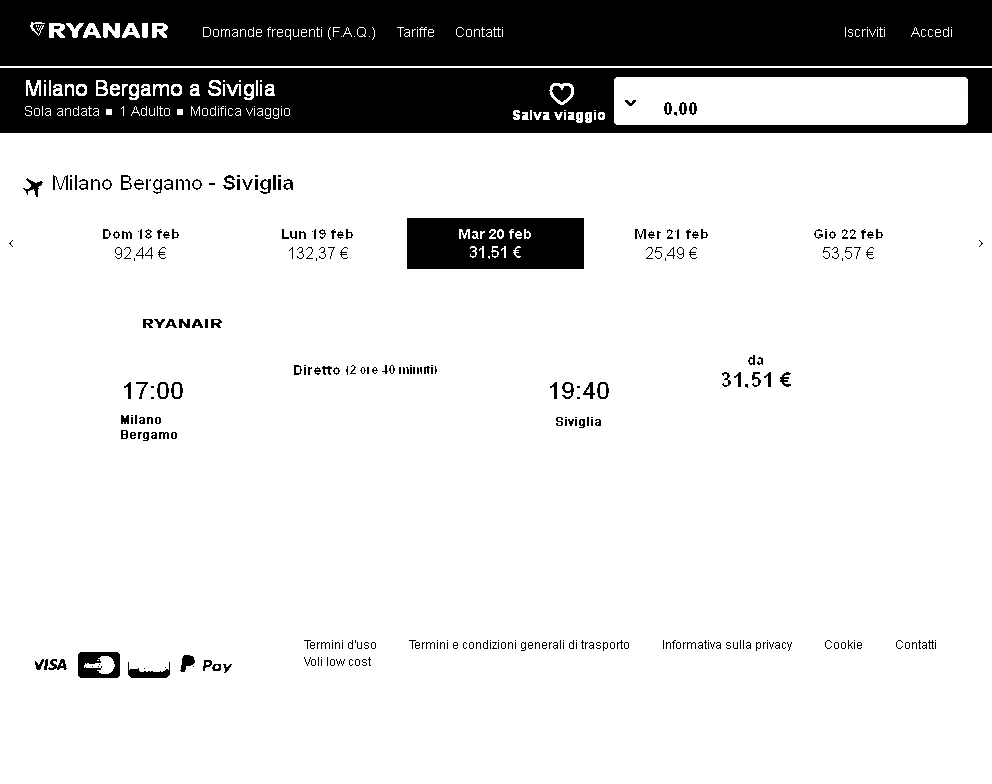This screenshot has height=784, width=992.
Task: Select the Mer 21 feb date tab
Action: click(671, 244)
